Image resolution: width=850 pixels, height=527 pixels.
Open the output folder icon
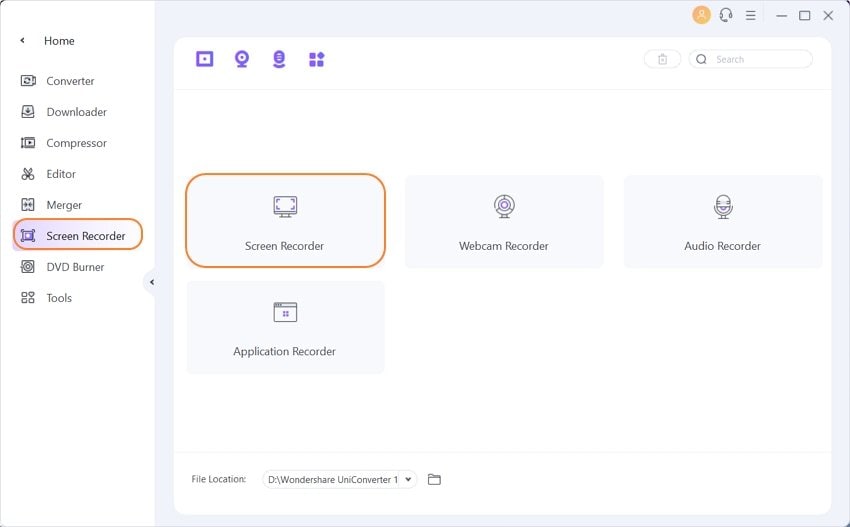tap(434, 479)
